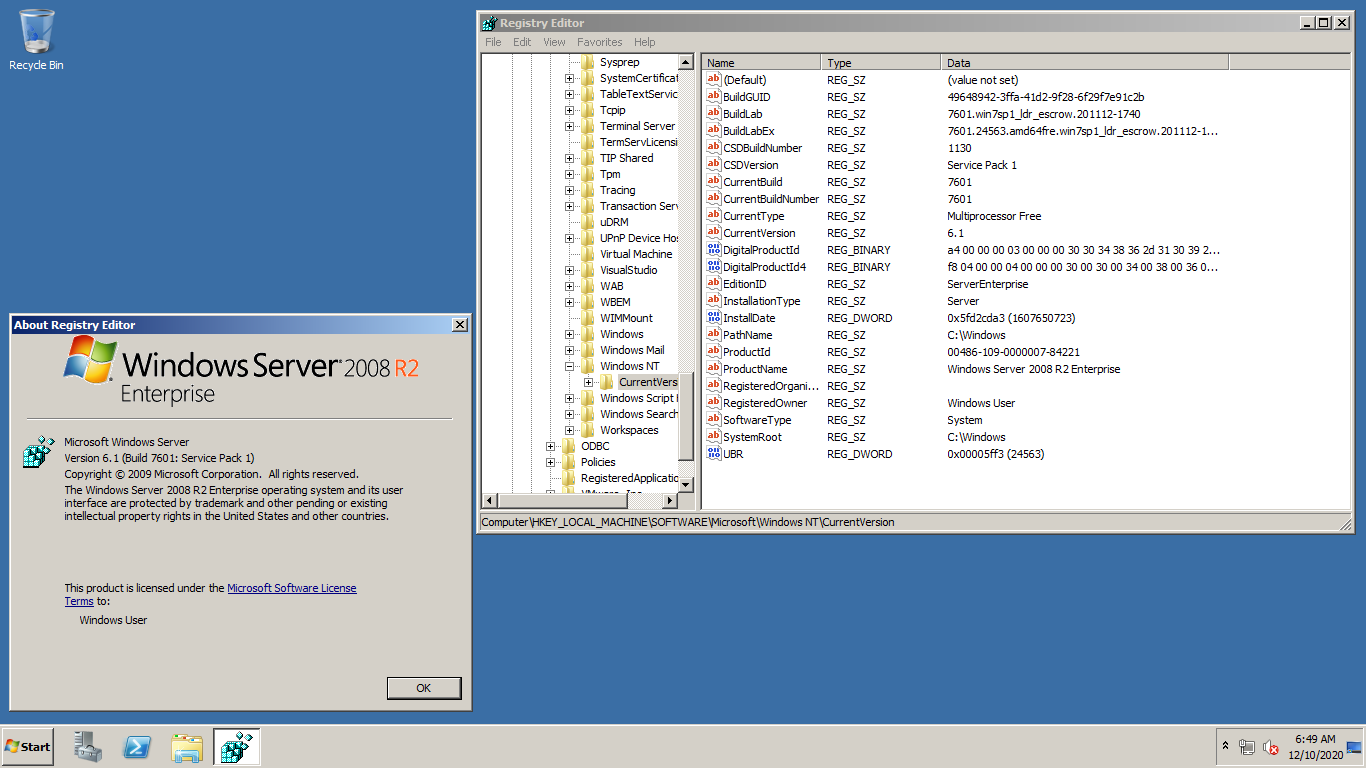The width and height of the screenshot is (1366, 768).
Task: Open the Recycle Bin desktop icon
Action: coord(36,40)
